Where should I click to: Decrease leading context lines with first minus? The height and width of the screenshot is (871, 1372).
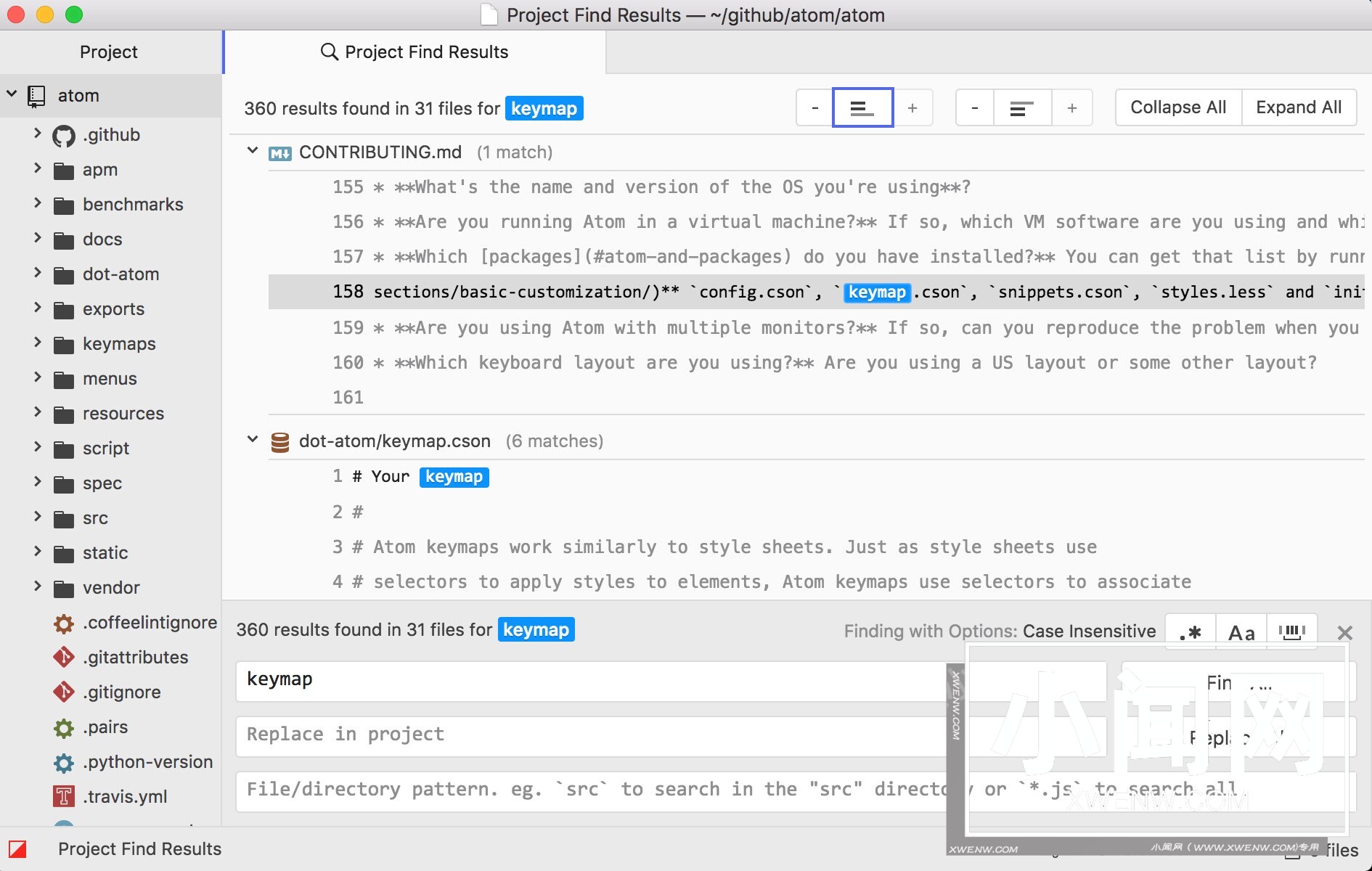point(814,108)
